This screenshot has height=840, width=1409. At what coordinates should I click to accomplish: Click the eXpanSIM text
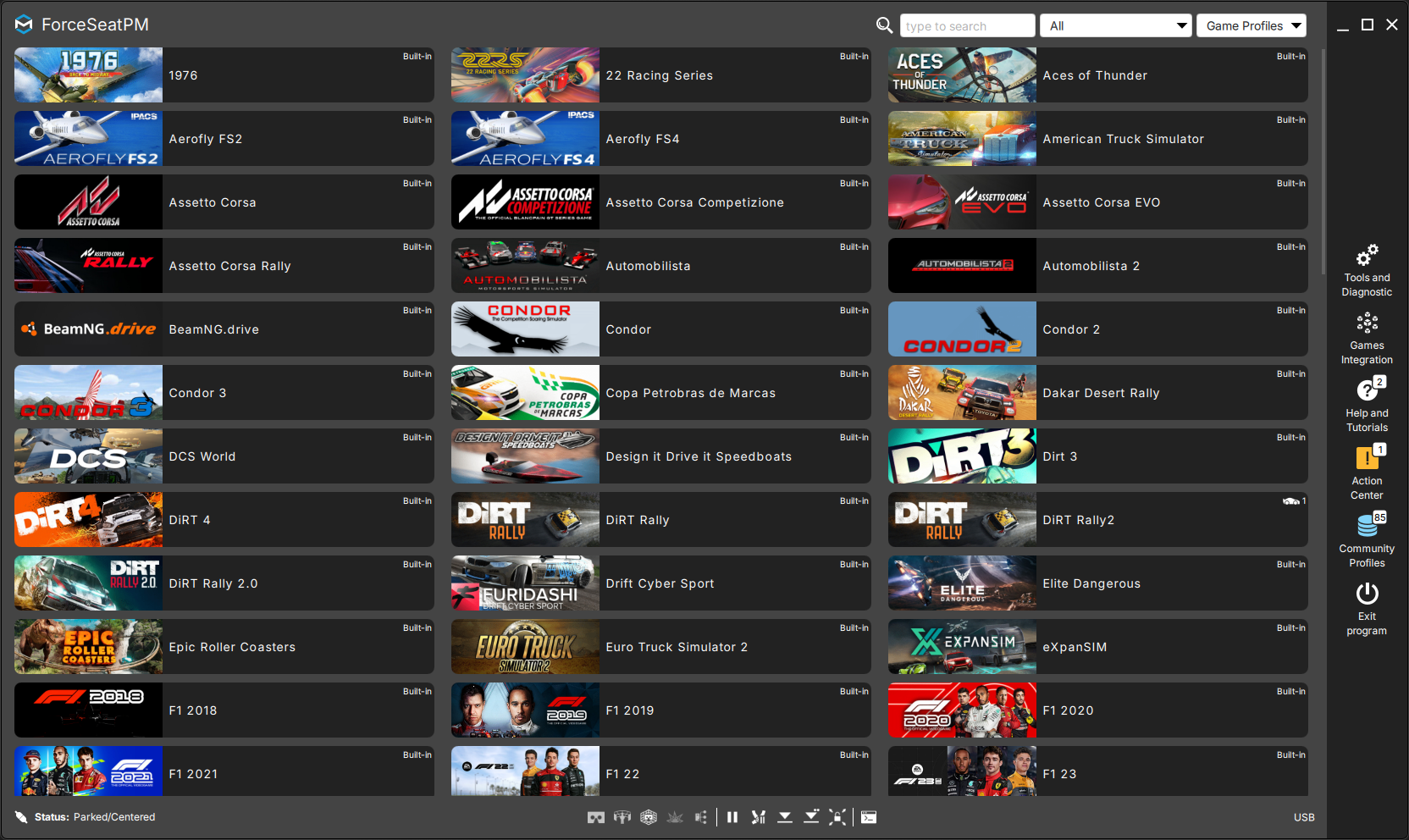click(x=1075, y=647)
